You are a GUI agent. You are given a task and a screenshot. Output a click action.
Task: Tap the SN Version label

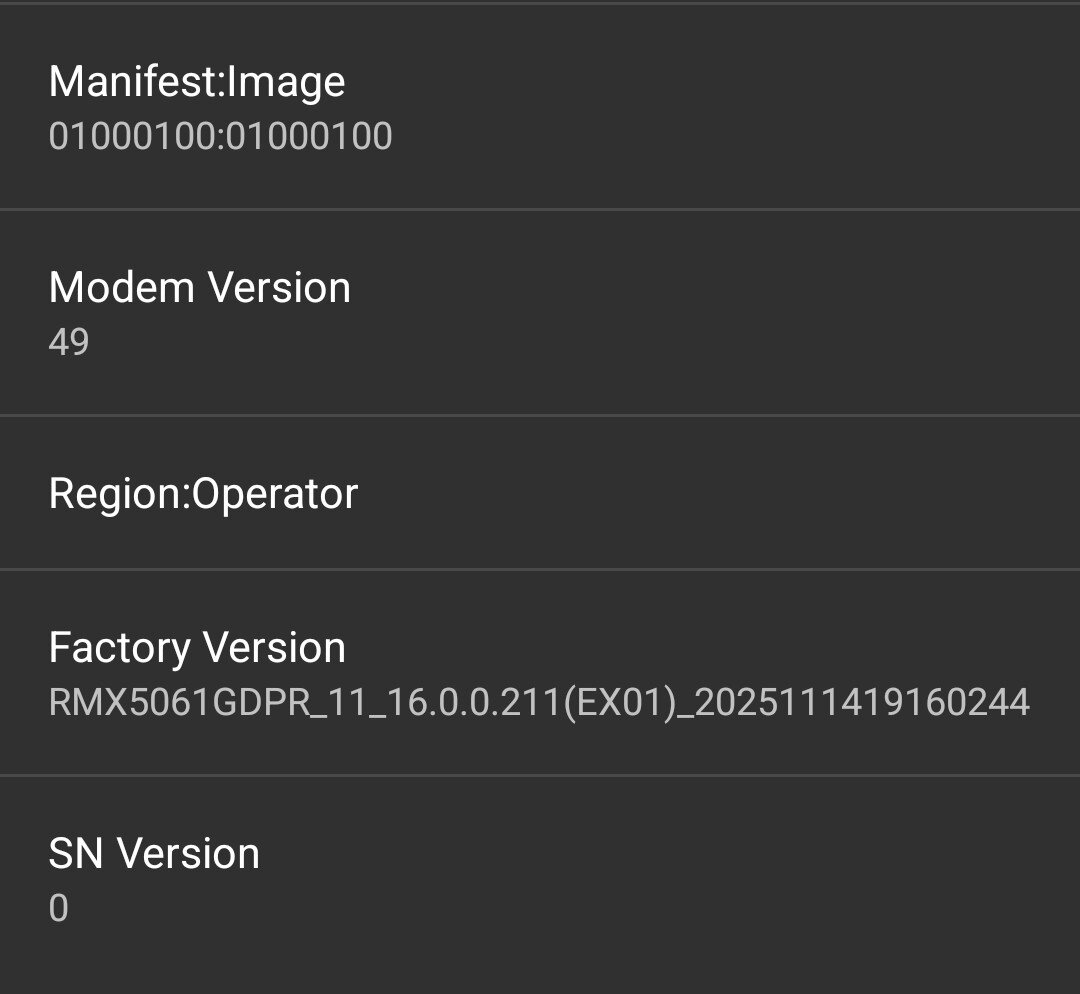[154, 854]
